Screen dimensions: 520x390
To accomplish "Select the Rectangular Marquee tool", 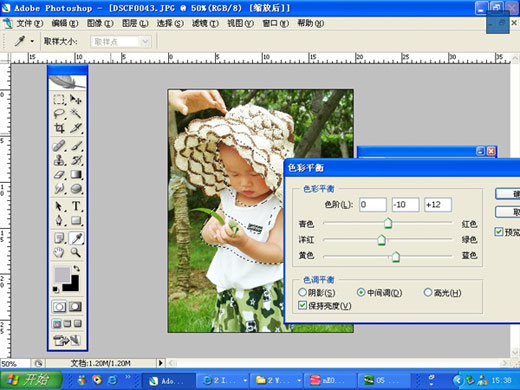I will [x=59, y=100].
